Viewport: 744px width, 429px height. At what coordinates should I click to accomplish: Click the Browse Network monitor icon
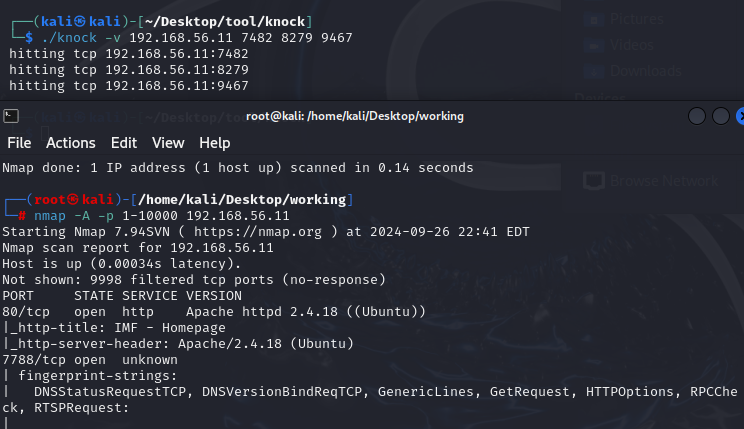pos(594,181)
